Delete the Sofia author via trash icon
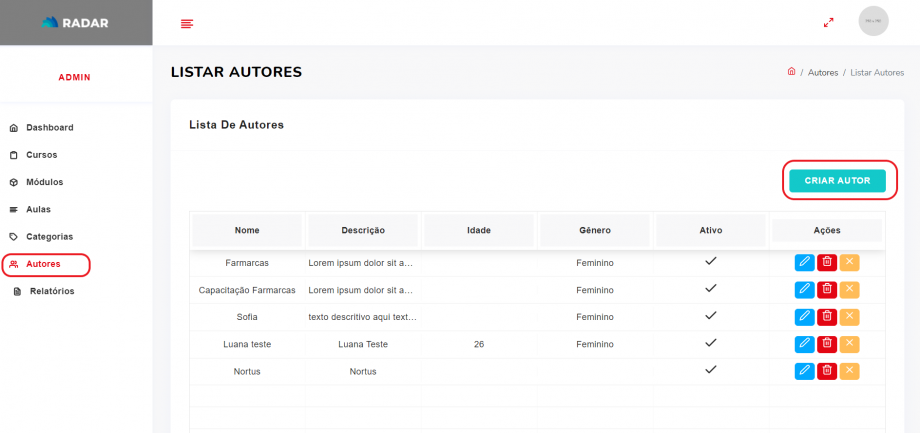Screen dimensions: 920x433 click(x=827, y=317)
